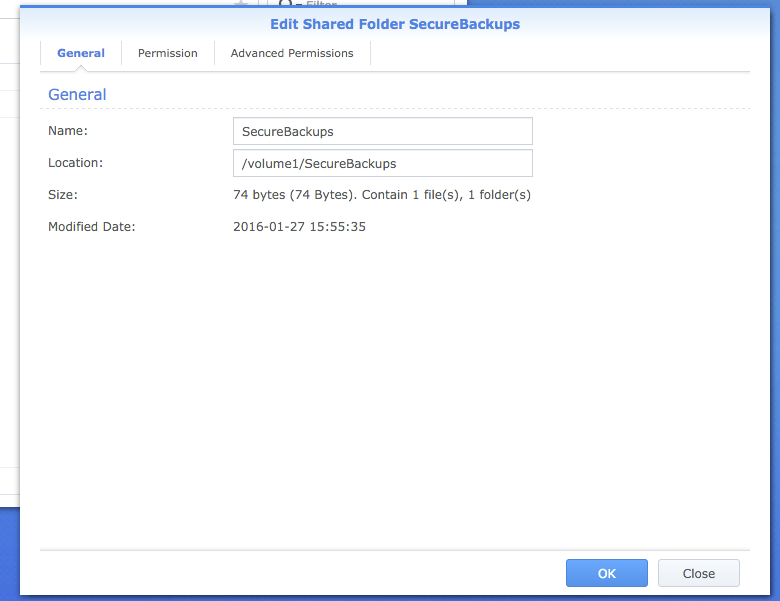Viewport: 780px width, 601px height.
Task: Dismiss the dialog using the Close button
Action: click(x=698, y=573)
